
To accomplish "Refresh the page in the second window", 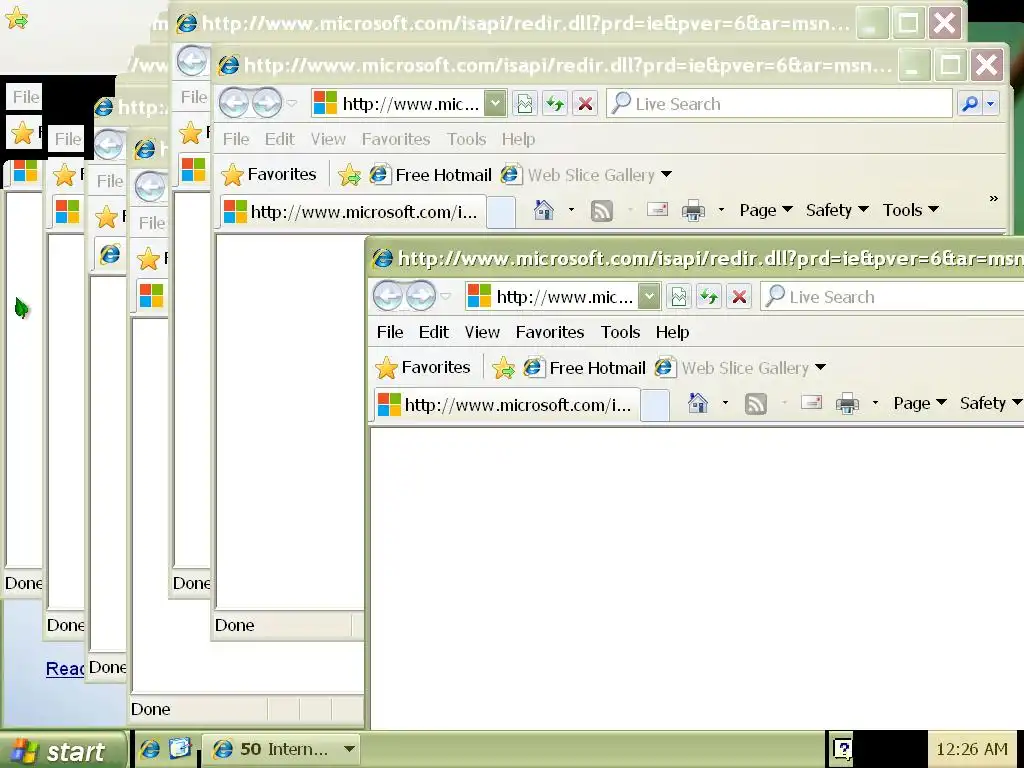I will [554, 104].
